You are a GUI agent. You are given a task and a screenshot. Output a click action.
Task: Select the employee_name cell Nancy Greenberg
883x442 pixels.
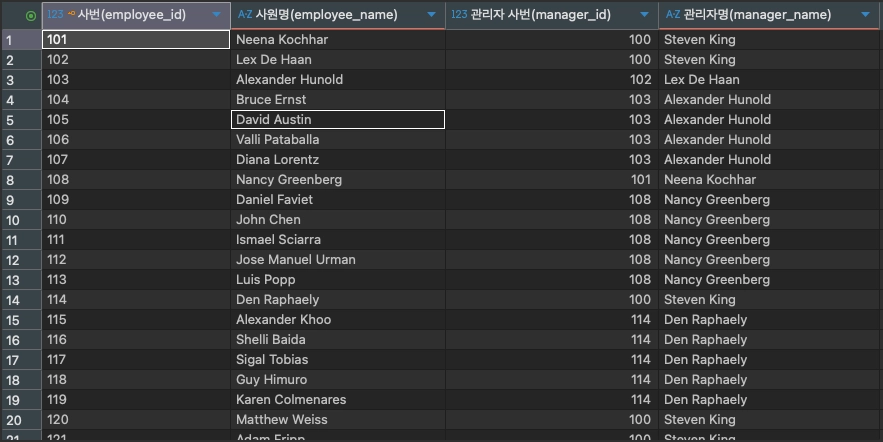click(x=338, y=180)
